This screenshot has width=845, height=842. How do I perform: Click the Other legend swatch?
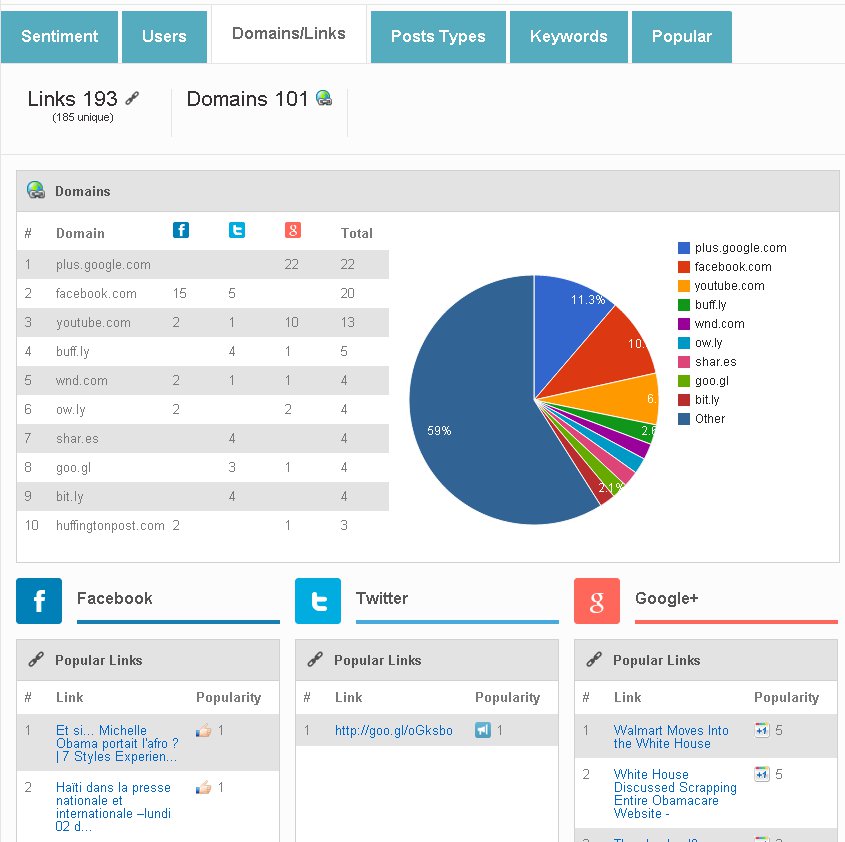tap(684, 419)
